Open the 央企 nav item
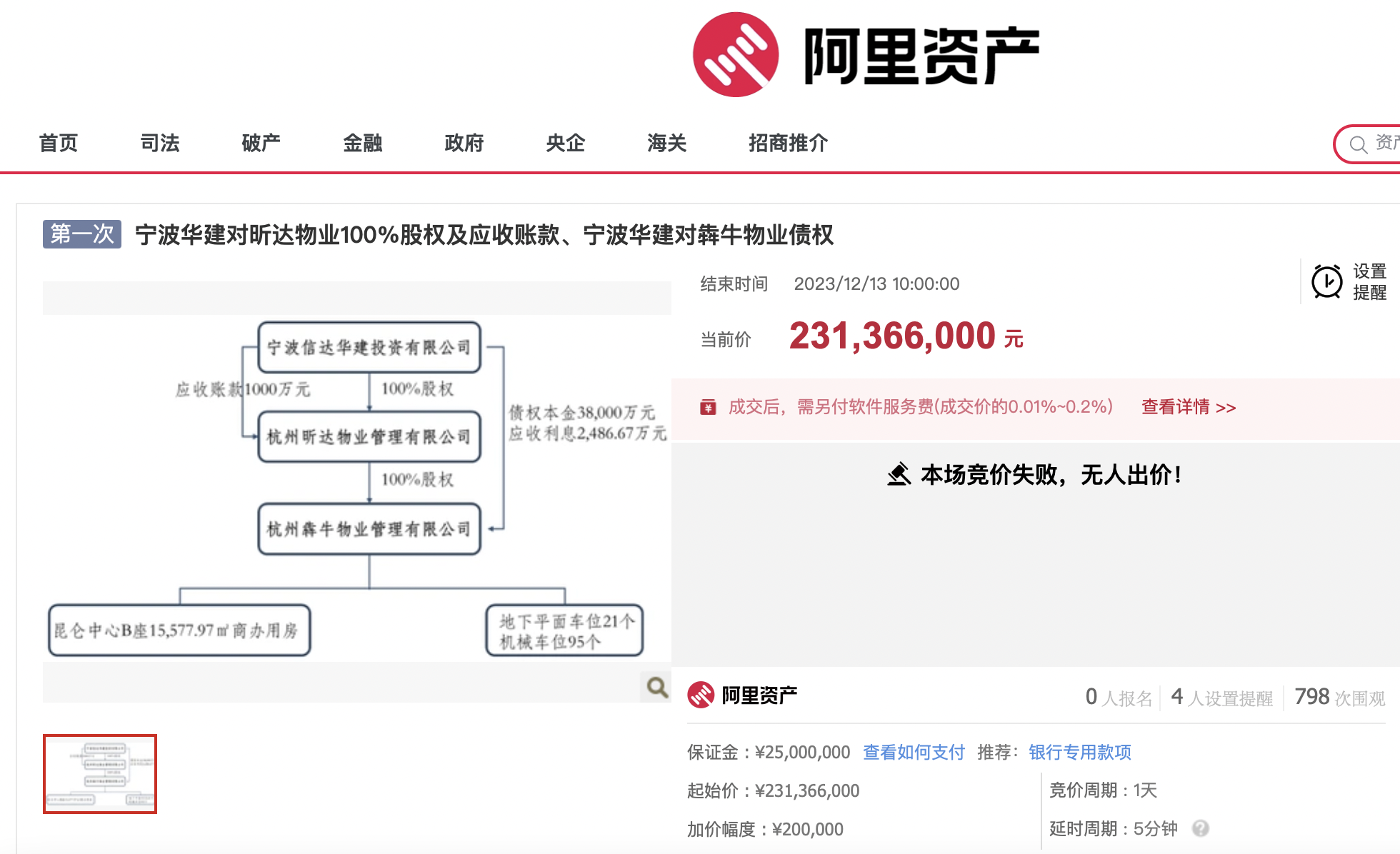The height and width of the screenshot is (854, 1400). click(566, 143)
